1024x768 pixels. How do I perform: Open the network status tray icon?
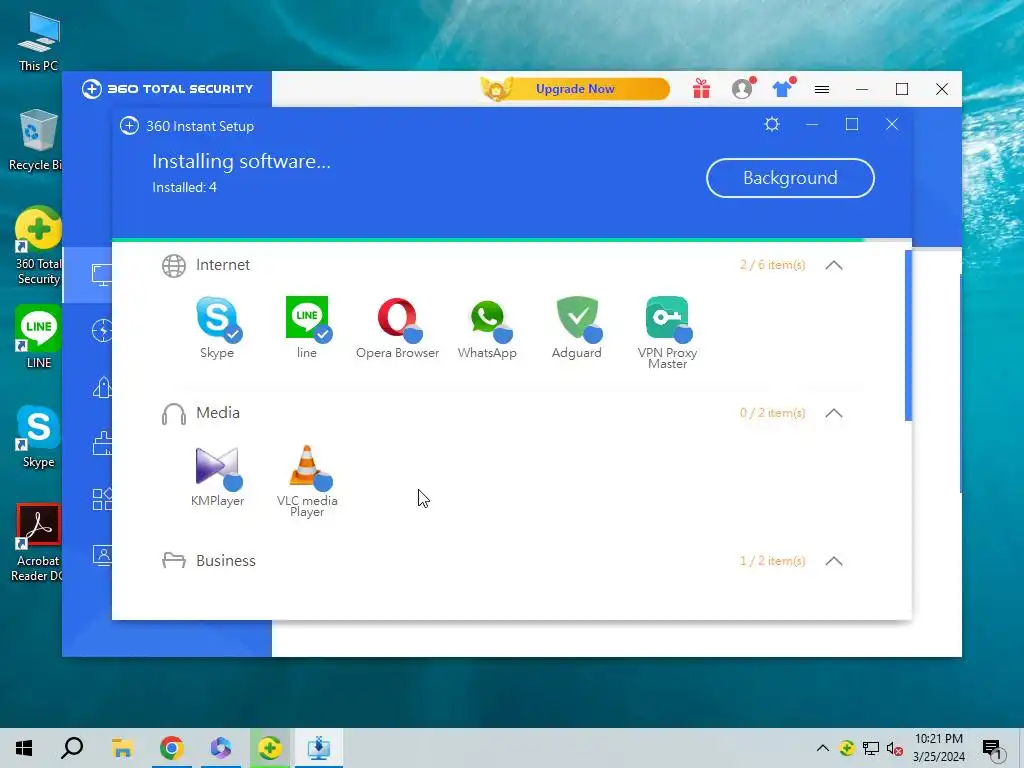[871, 748]
